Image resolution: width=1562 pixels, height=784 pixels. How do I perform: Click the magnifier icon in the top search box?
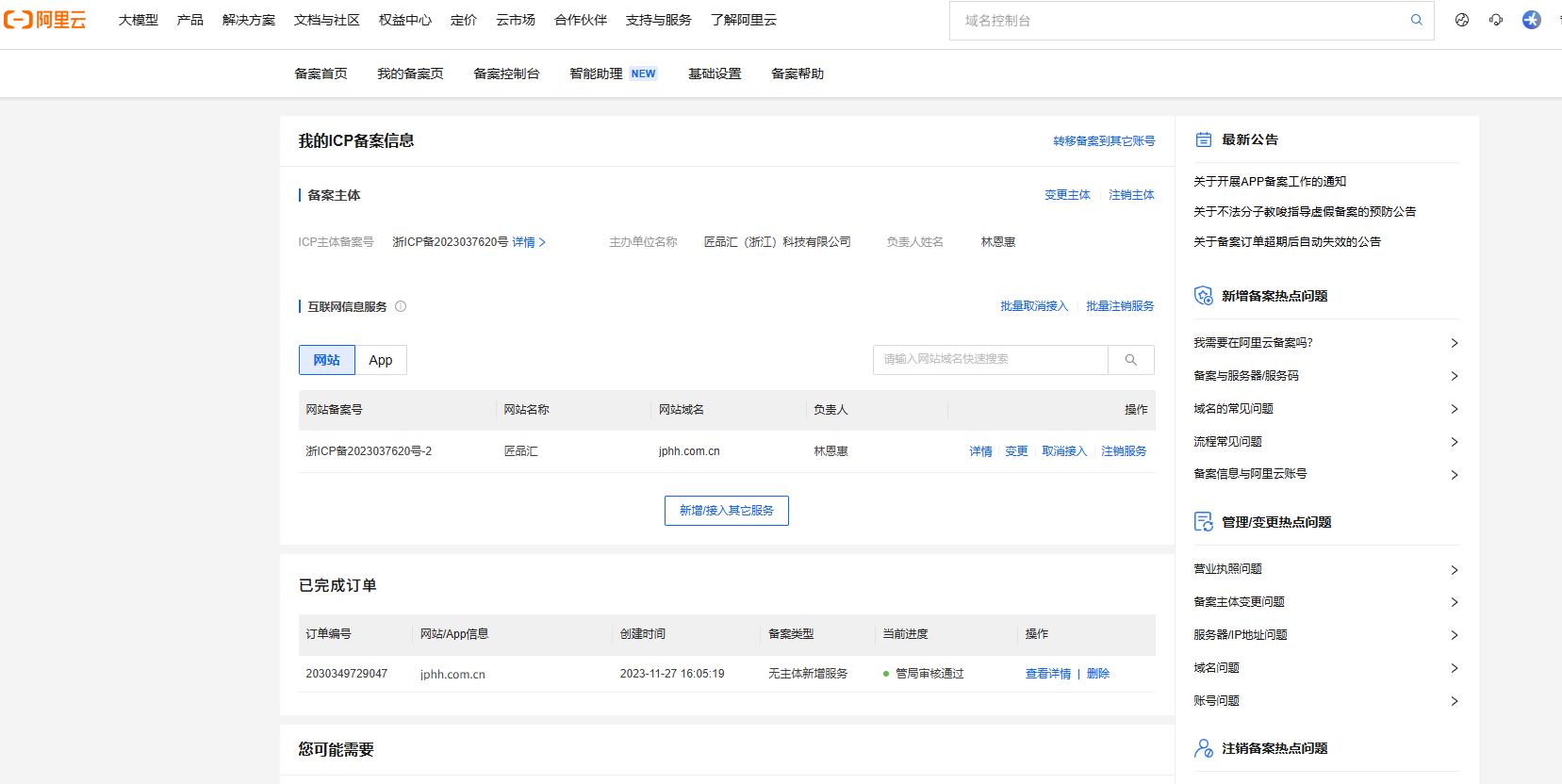(1416, 20)
